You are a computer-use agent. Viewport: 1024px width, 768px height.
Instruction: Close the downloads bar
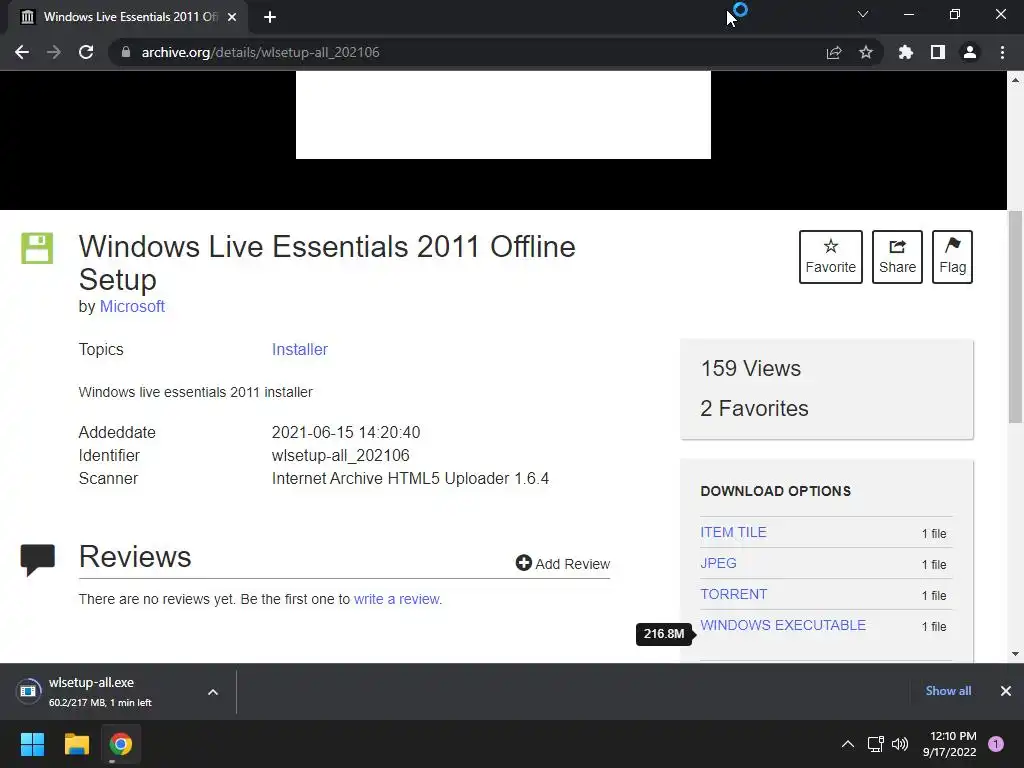[x=1006, y=691]
